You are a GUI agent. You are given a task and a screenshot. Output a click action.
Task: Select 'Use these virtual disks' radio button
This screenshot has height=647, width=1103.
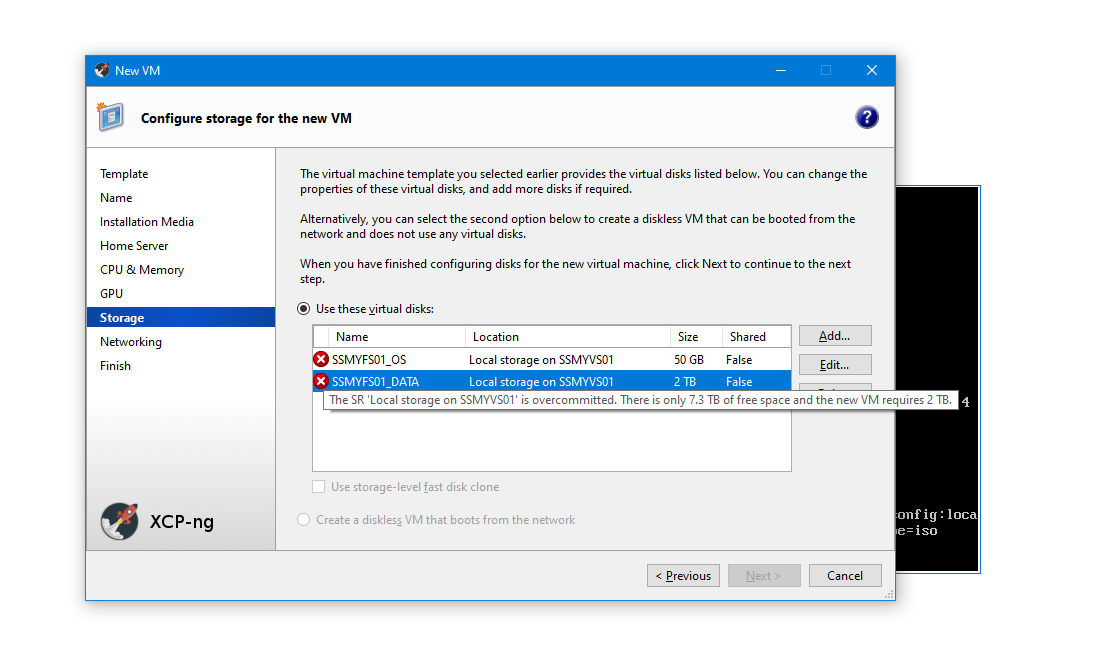click(x=303, y=309)
